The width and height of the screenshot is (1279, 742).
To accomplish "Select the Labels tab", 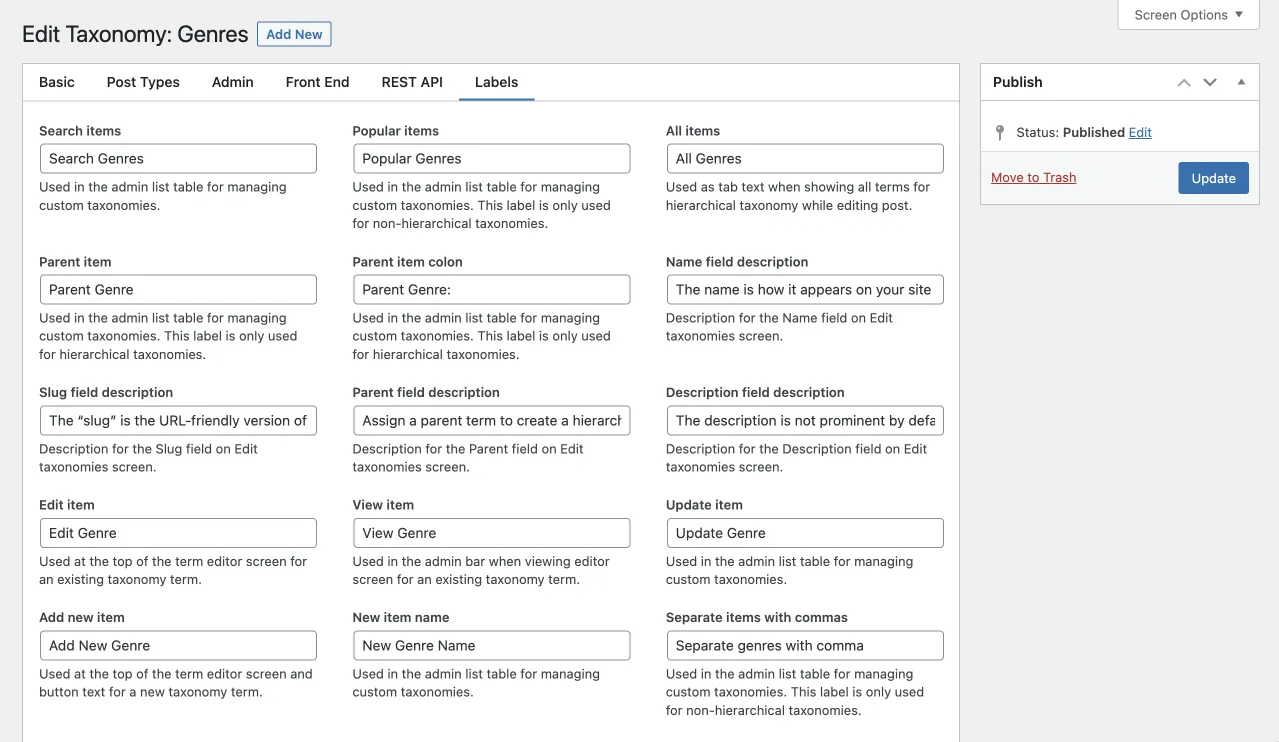I will click(497, 82).
